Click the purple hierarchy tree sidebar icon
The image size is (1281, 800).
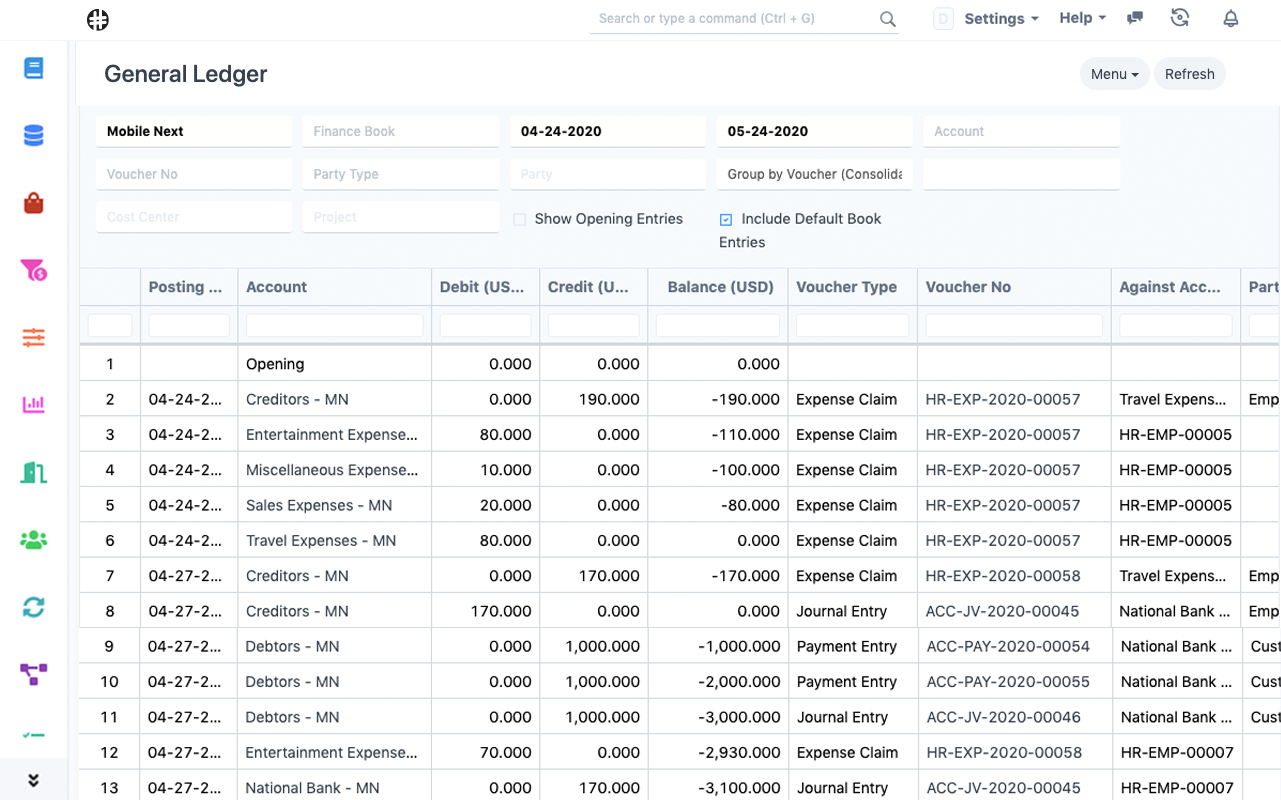[x=34, y=675]
